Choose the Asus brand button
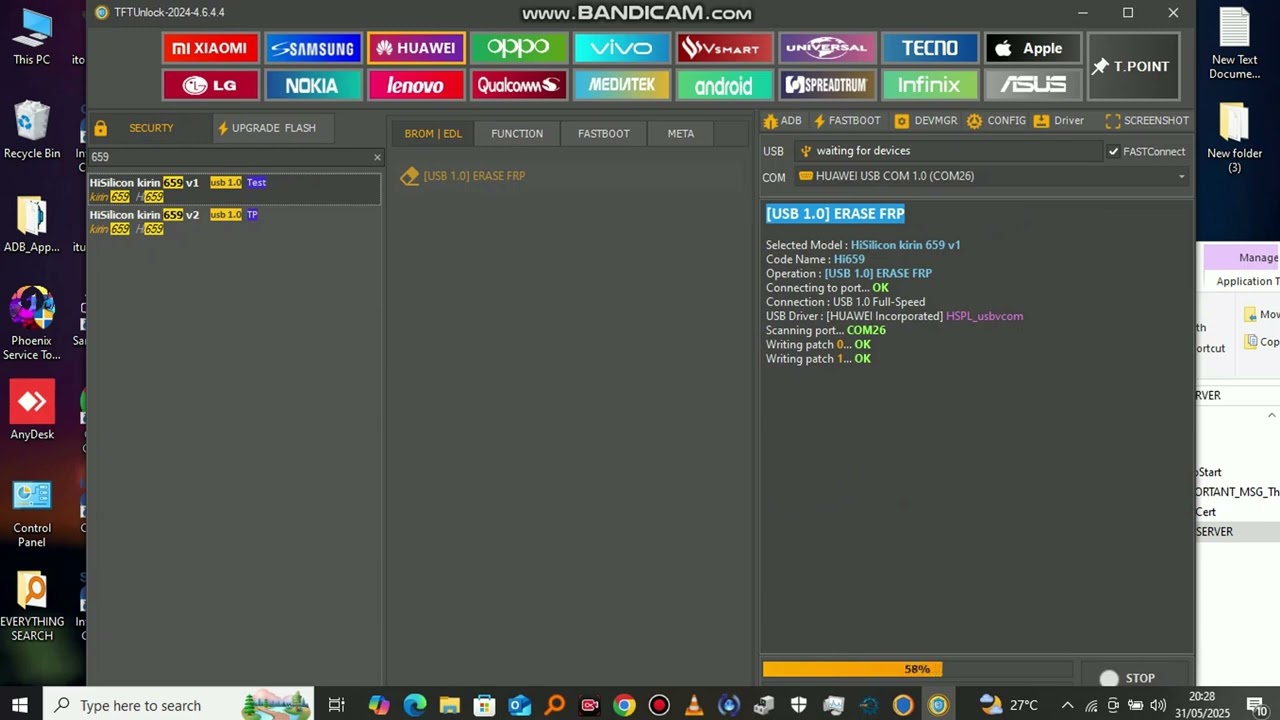Screen dimensions: 1280x720 coord(1033,85)
